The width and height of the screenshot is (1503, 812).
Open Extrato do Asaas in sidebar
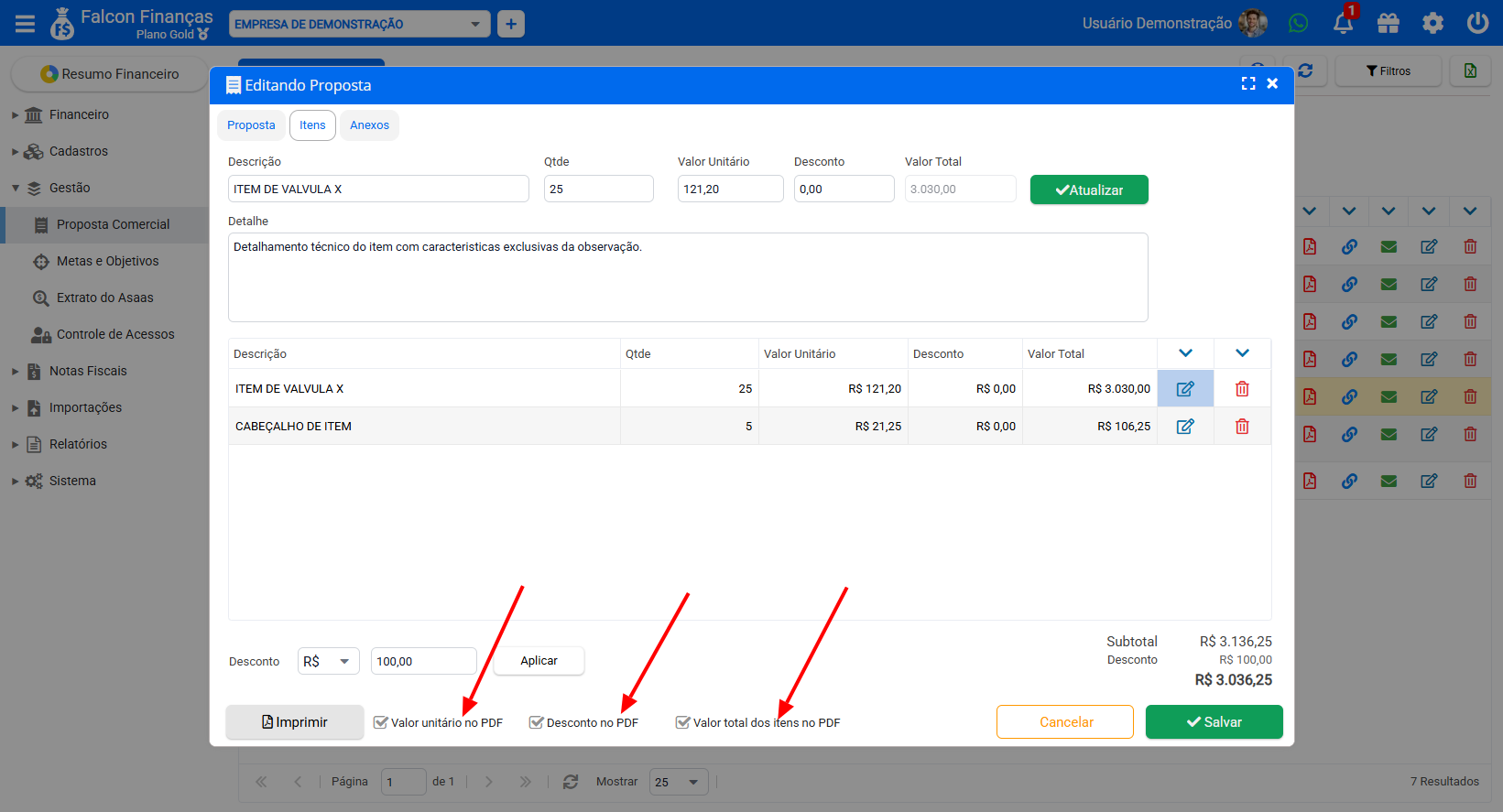tap(104, 298)
